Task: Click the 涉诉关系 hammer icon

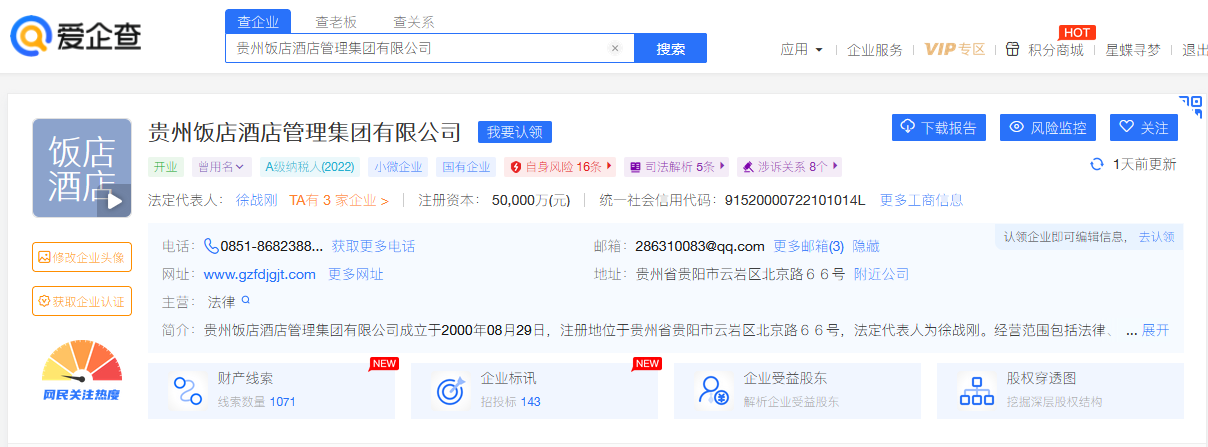Action: coord(747,167)
